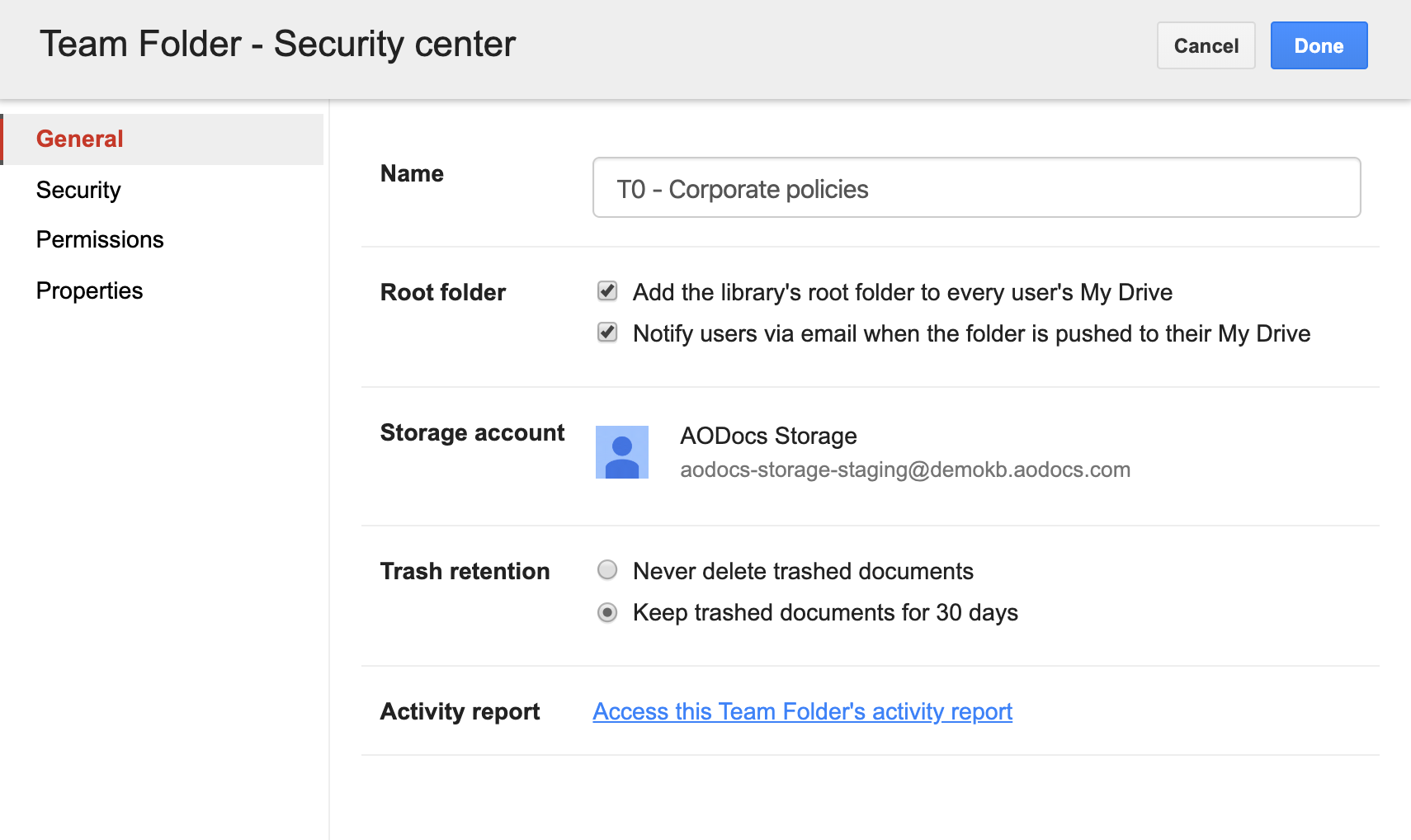Open the Team Folder's activity report link

(802, 711)
